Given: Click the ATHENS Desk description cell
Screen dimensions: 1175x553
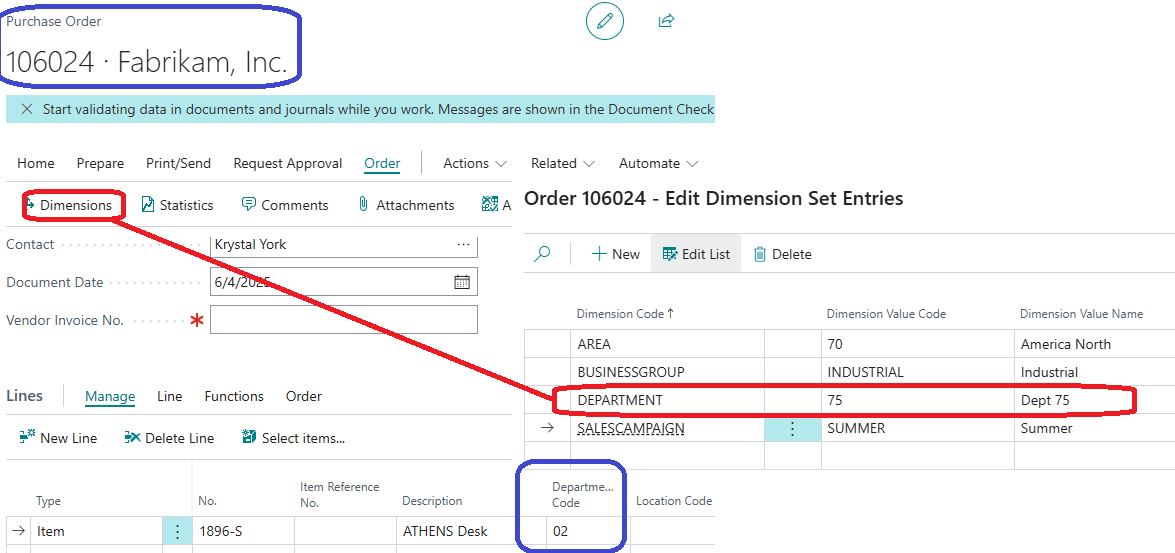Looking at the screenshot, I should click(x=454, y=531).
